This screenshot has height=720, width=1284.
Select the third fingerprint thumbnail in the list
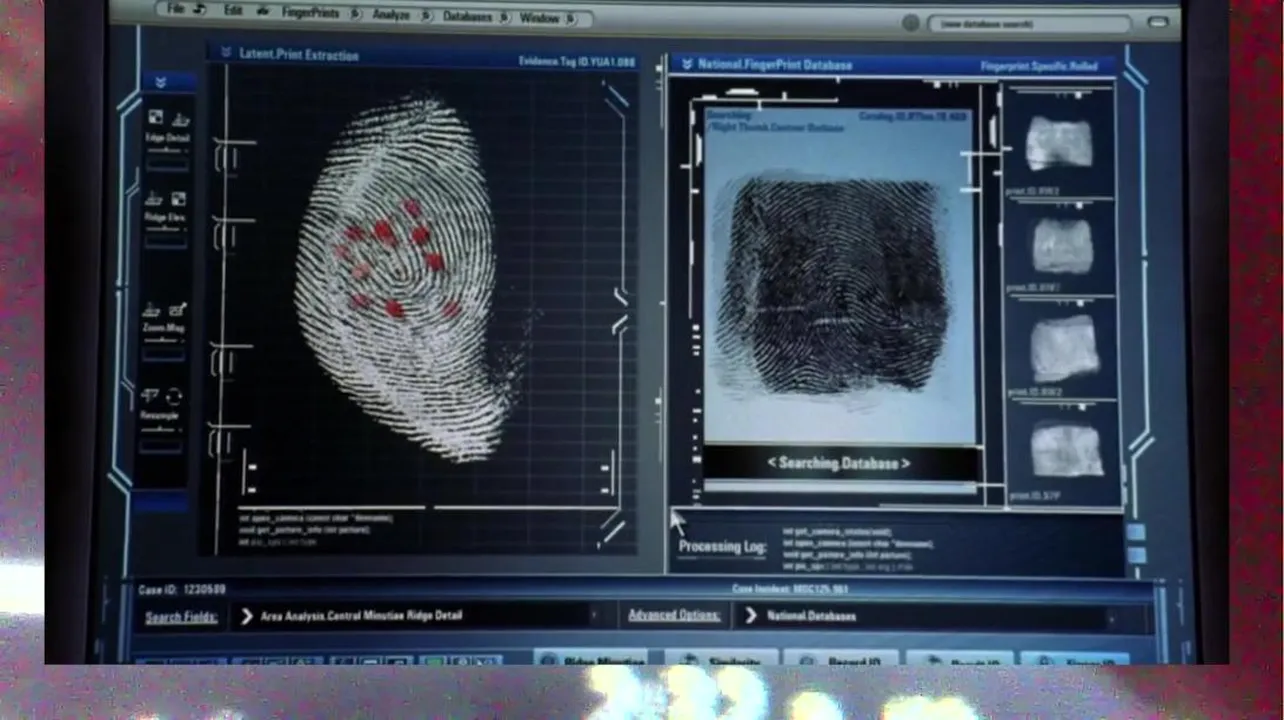[1065, 347]
